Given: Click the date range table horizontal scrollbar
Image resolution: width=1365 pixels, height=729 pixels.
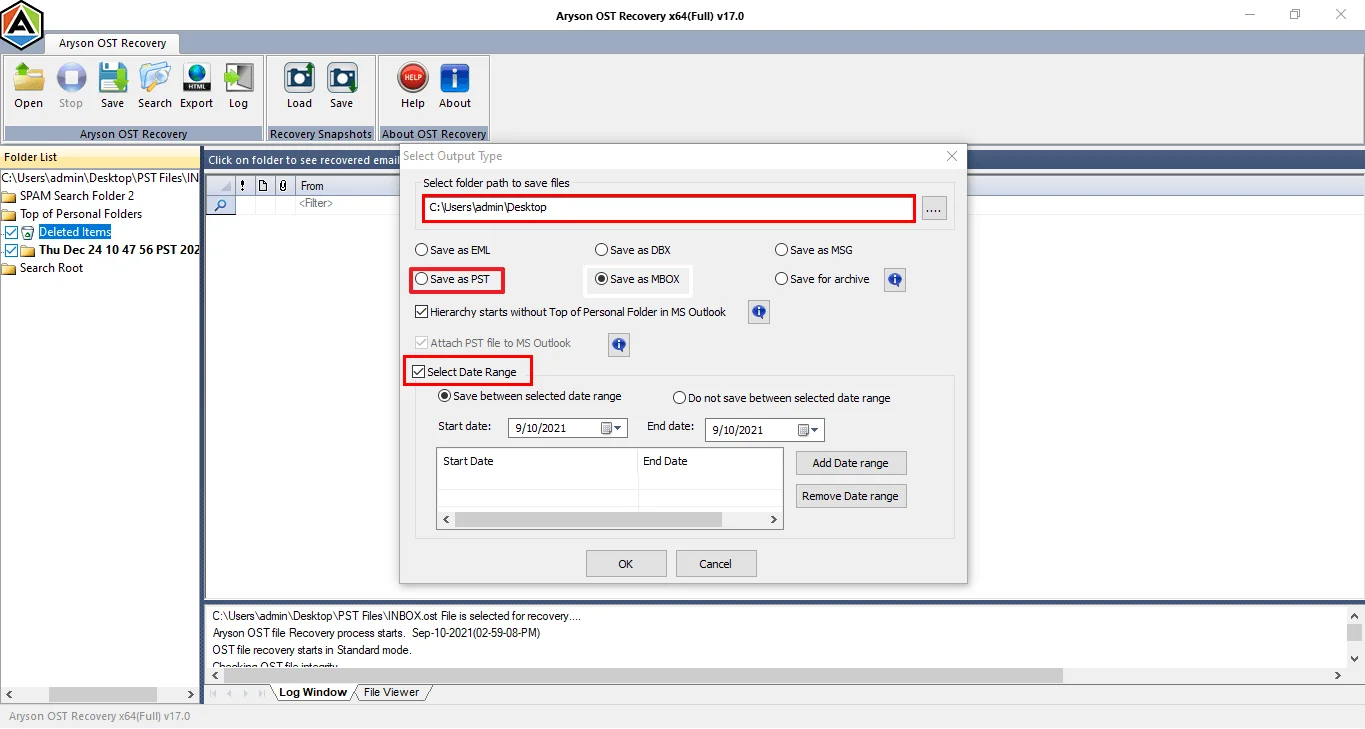Looking at the screenshot, I should (x=588, y=520).
